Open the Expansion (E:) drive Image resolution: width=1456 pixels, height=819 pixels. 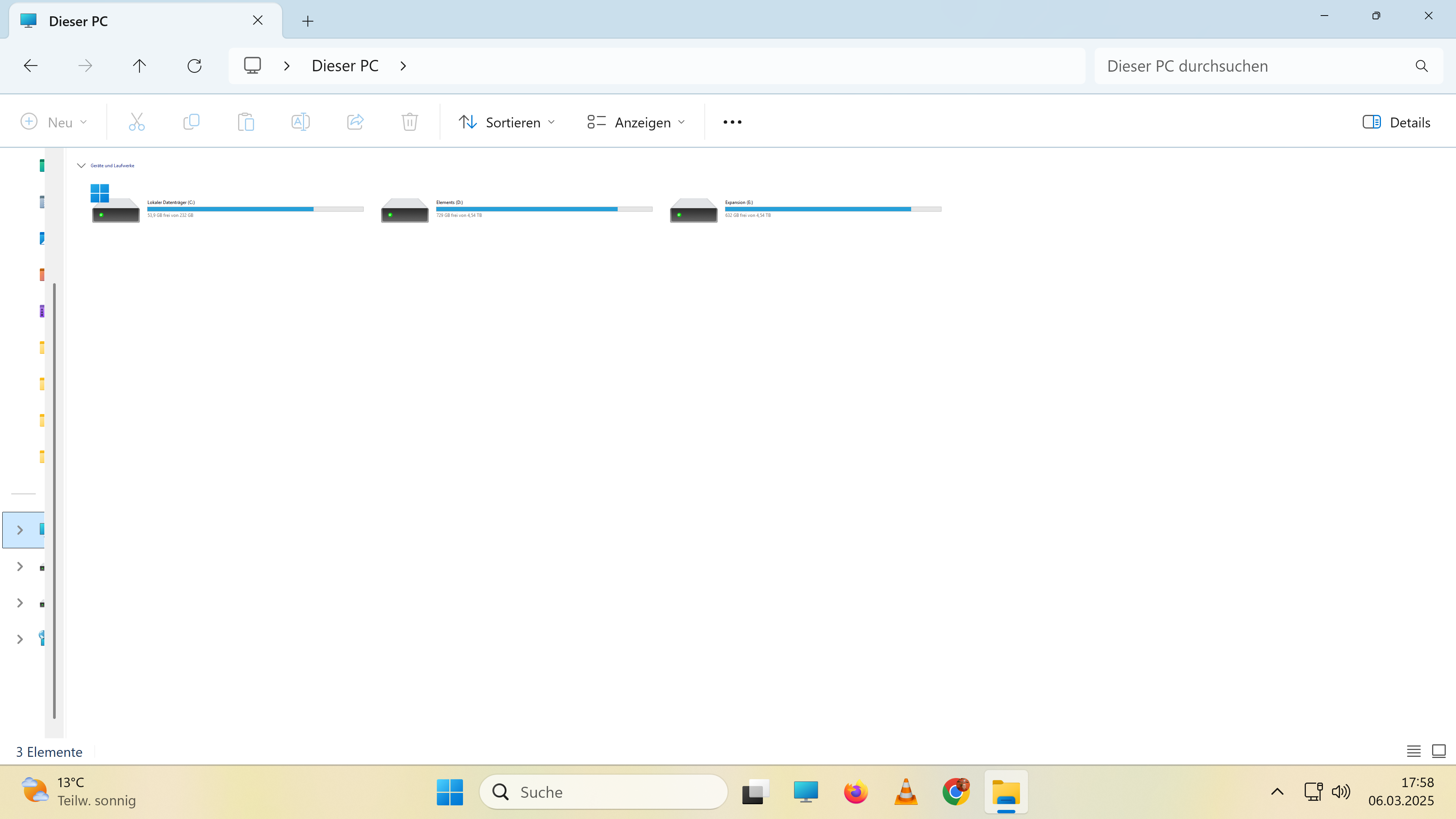(x=693, y=210)
